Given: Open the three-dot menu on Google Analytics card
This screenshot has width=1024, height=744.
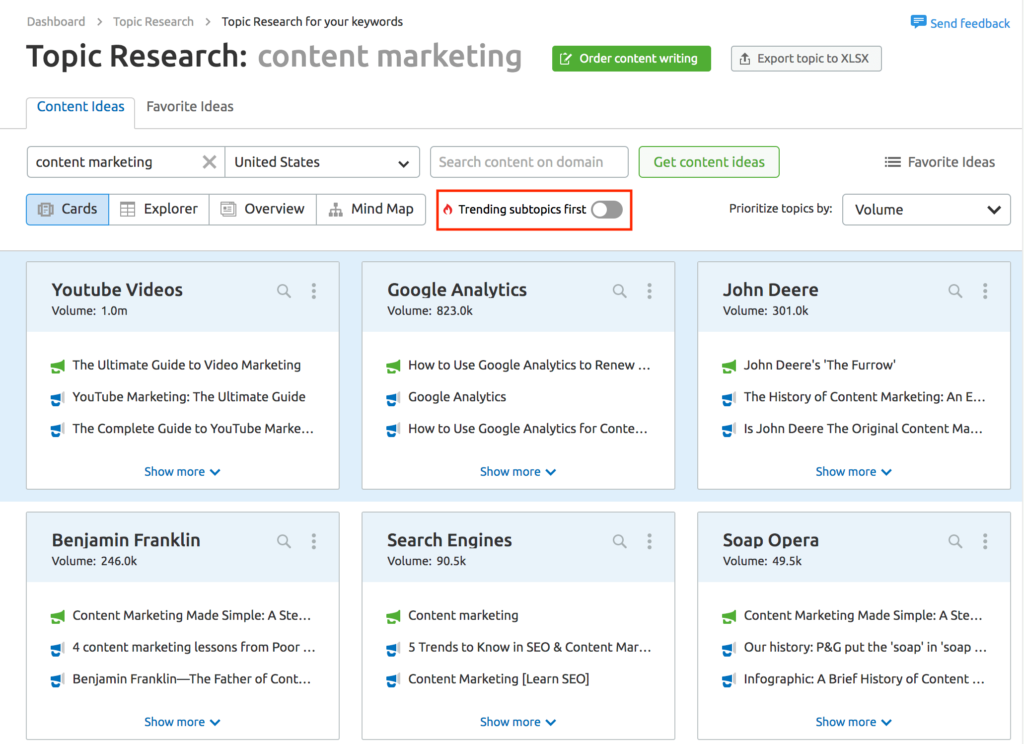Looking at the screenshot, I should (x=650, y=291).
